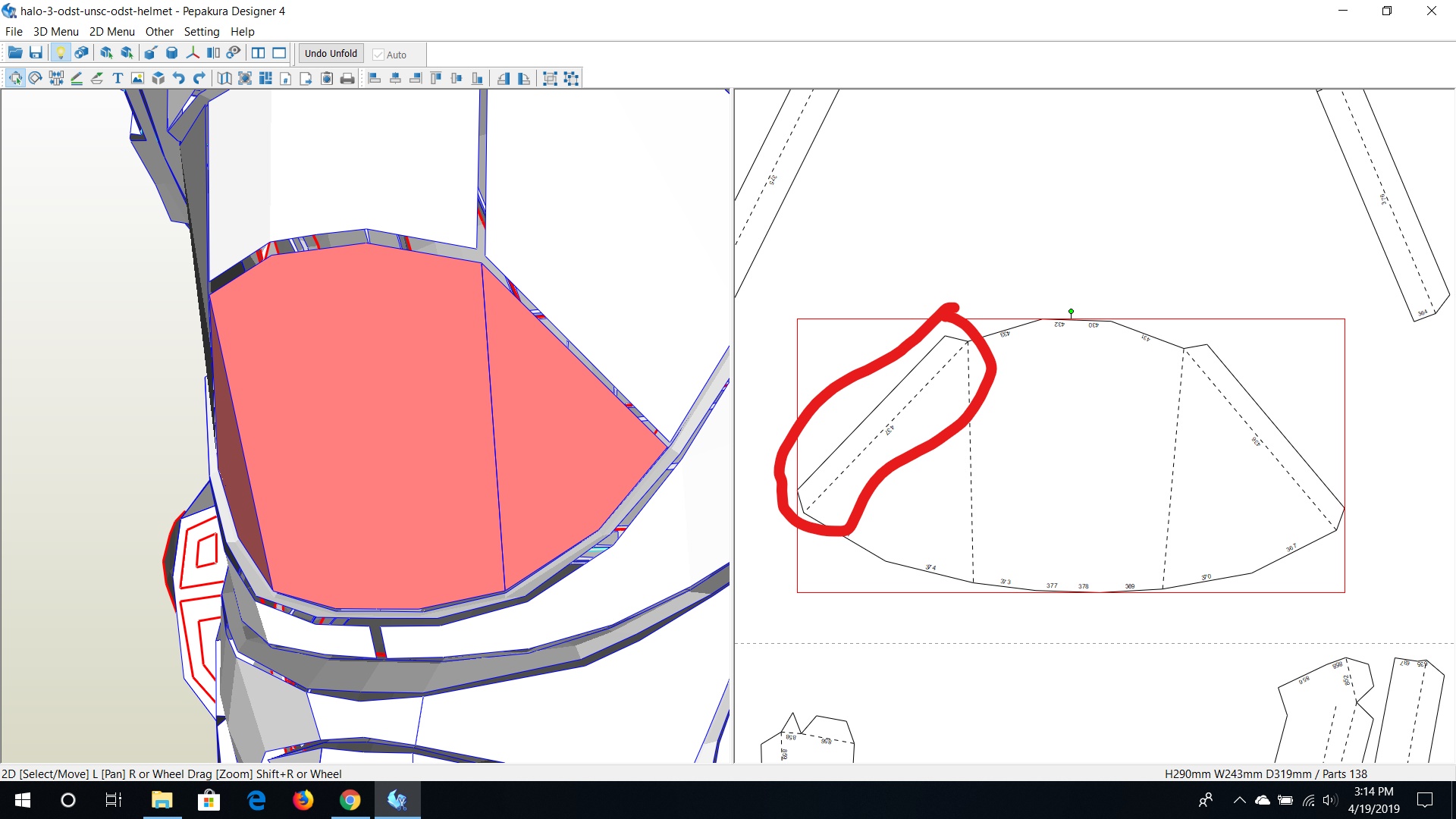1456x819 pixels.
Task: Click the texture settings cubes icon
Action: click(x=81, y=53)
